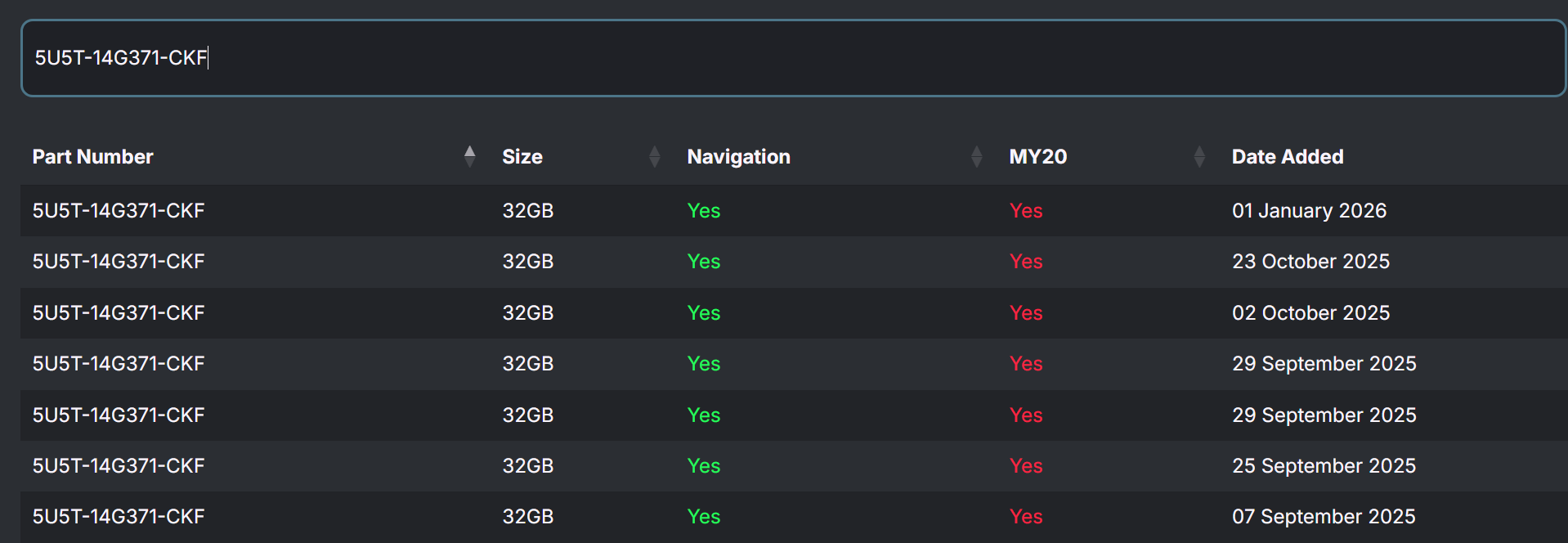Select the 02 October 2025 date cell
The height and width of the screenshot is (543, 1568).
click(1310, 312)
